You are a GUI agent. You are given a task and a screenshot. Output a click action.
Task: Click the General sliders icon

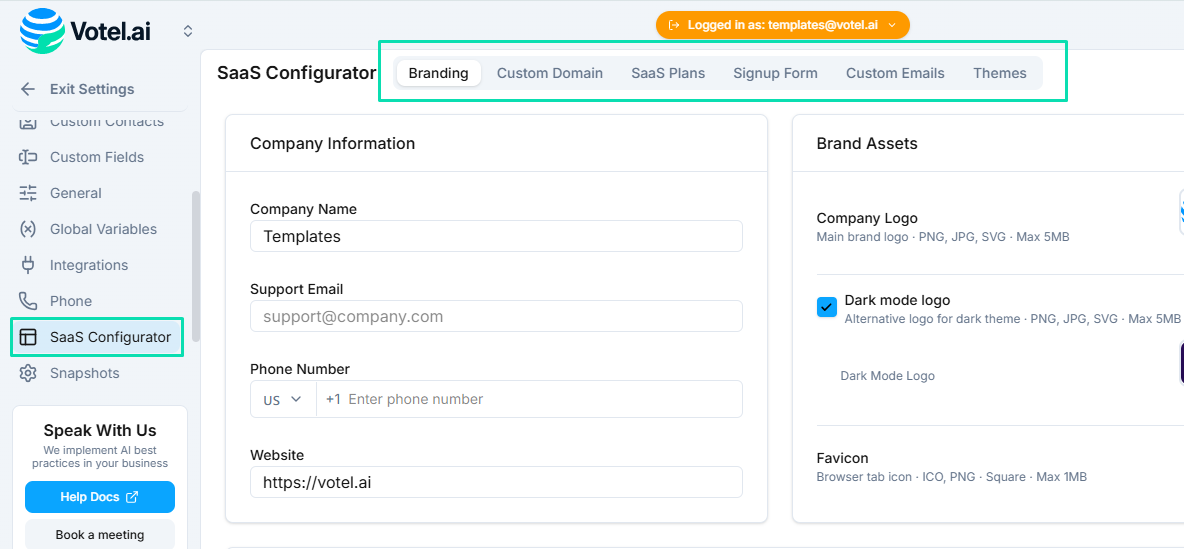point(28,193)
